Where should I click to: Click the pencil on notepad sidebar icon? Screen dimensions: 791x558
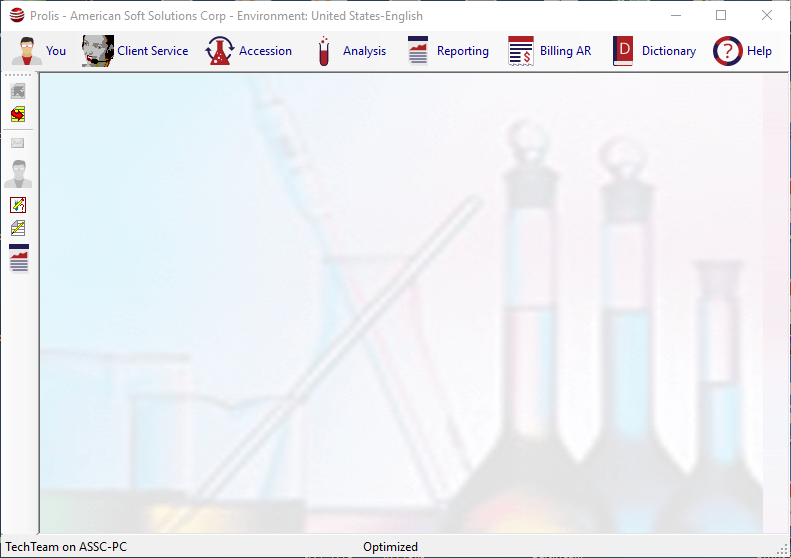[x=18, y=228]
